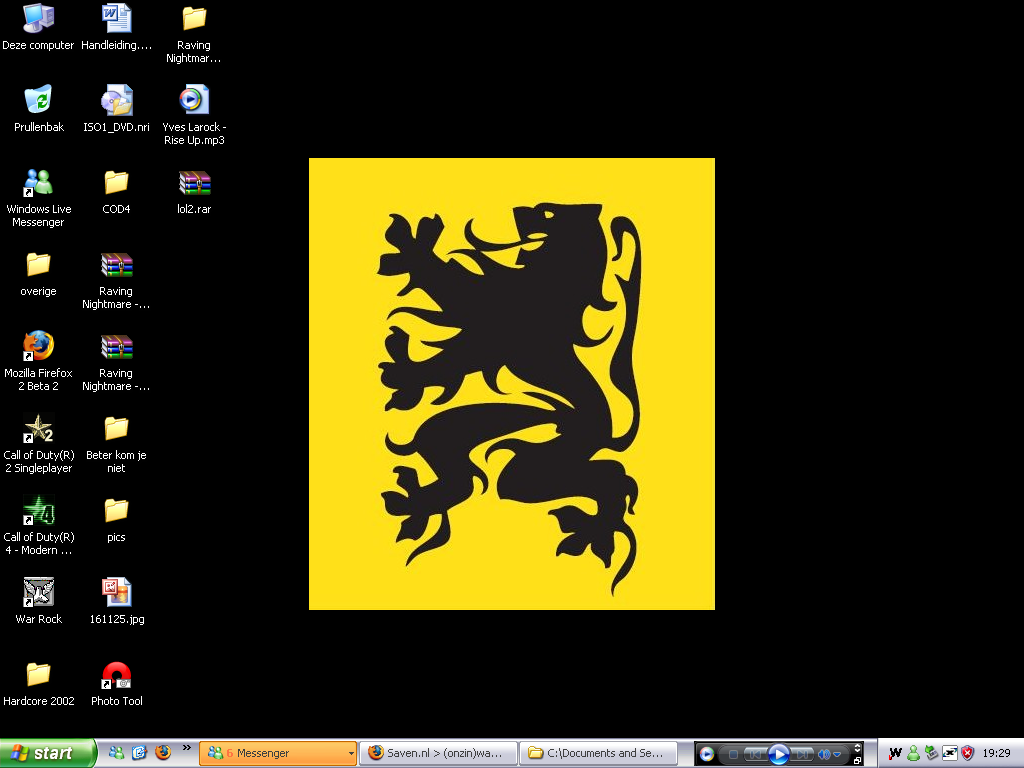Screen dimensions: 1024x768
Task: Select the pics folder on the desktop
Action: 116,520
